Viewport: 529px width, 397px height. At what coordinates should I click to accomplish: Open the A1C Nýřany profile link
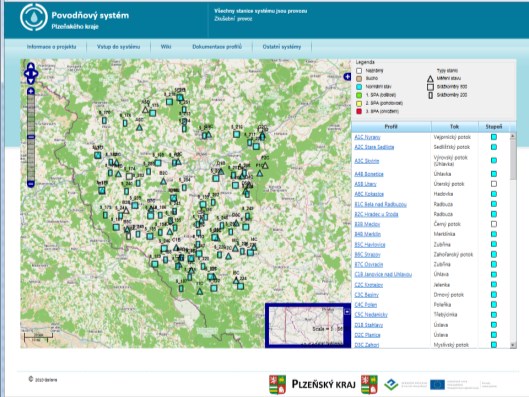tap(367, 137)
